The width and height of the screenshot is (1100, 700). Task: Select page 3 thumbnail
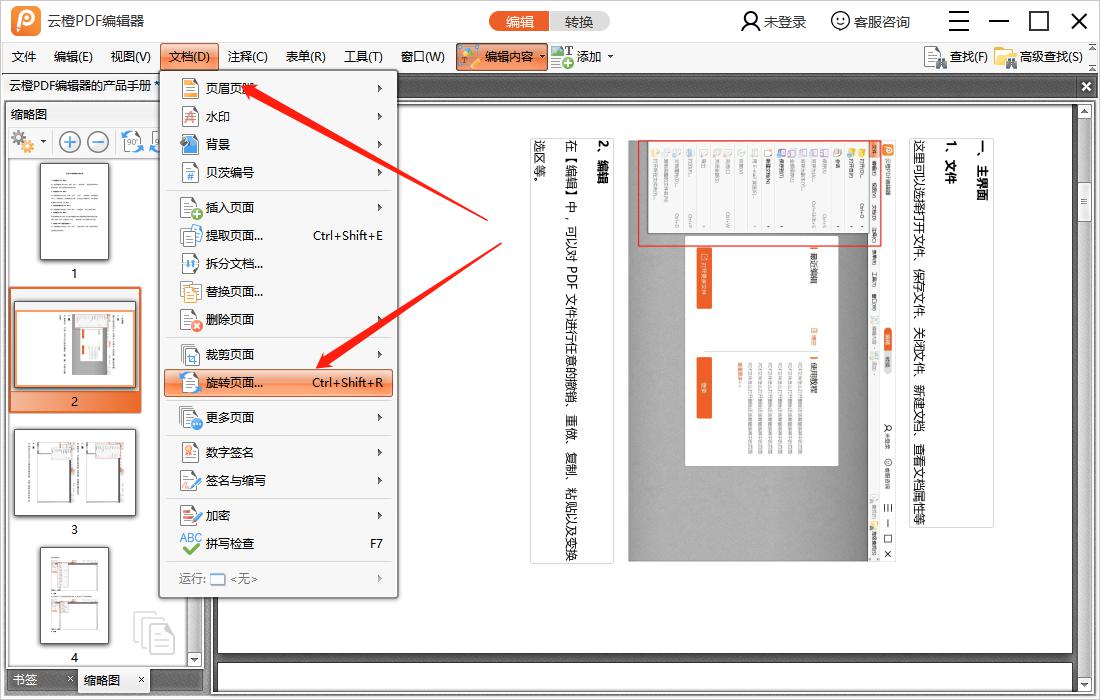click(x=75, y=473)
